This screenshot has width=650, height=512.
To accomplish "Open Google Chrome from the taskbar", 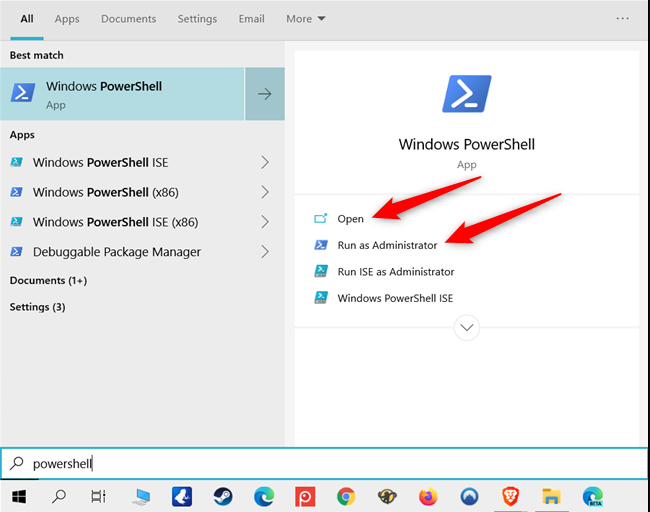I will click(x=346, y=496).
